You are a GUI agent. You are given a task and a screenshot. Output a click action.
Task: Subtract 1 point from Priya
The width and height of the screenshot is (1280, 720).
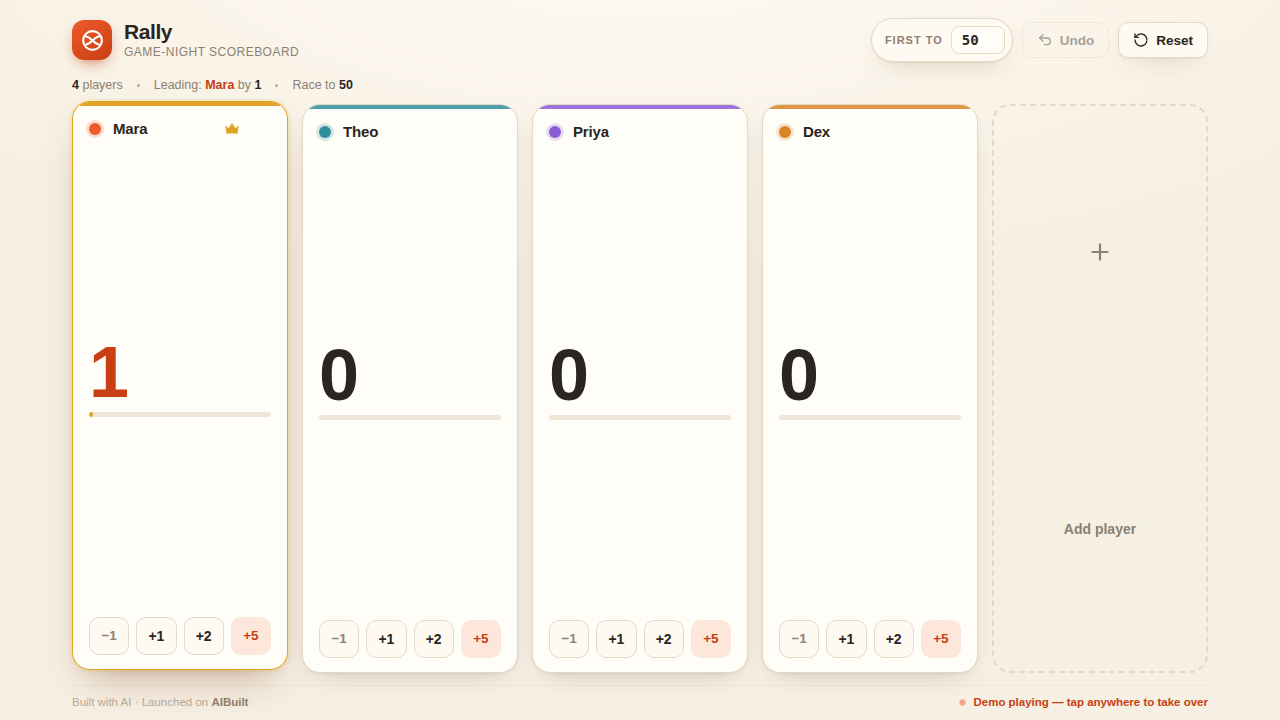tap(569, 639)
